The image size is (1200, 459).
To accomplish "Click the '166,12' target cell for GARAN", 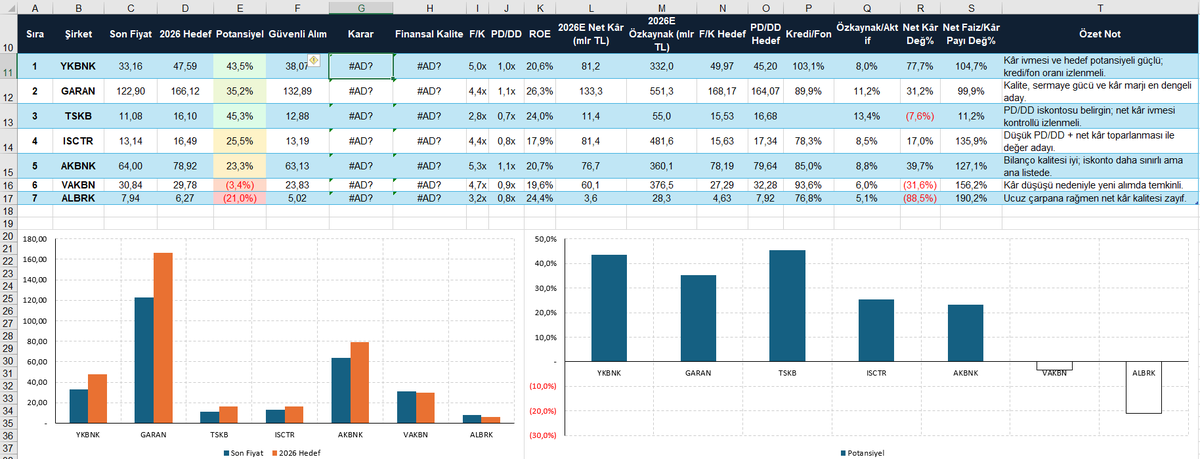I will coord(184,91).
